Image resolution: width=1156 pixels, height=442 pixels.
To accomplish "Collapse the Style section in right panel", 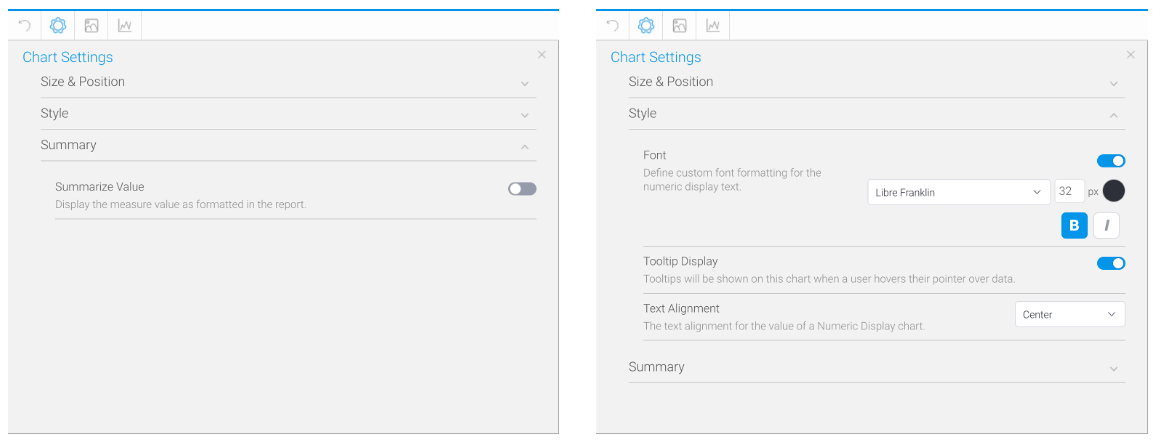I will 877,114.
